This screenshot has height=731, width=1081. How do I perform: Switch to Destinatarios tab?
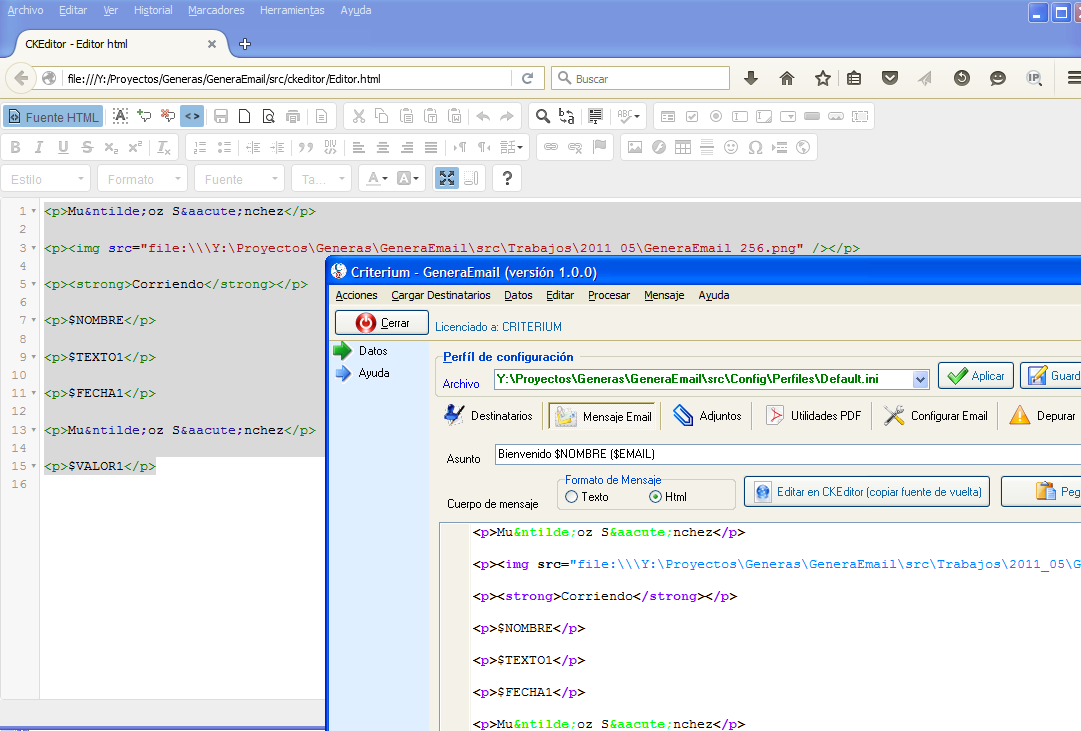pos(489,416)
